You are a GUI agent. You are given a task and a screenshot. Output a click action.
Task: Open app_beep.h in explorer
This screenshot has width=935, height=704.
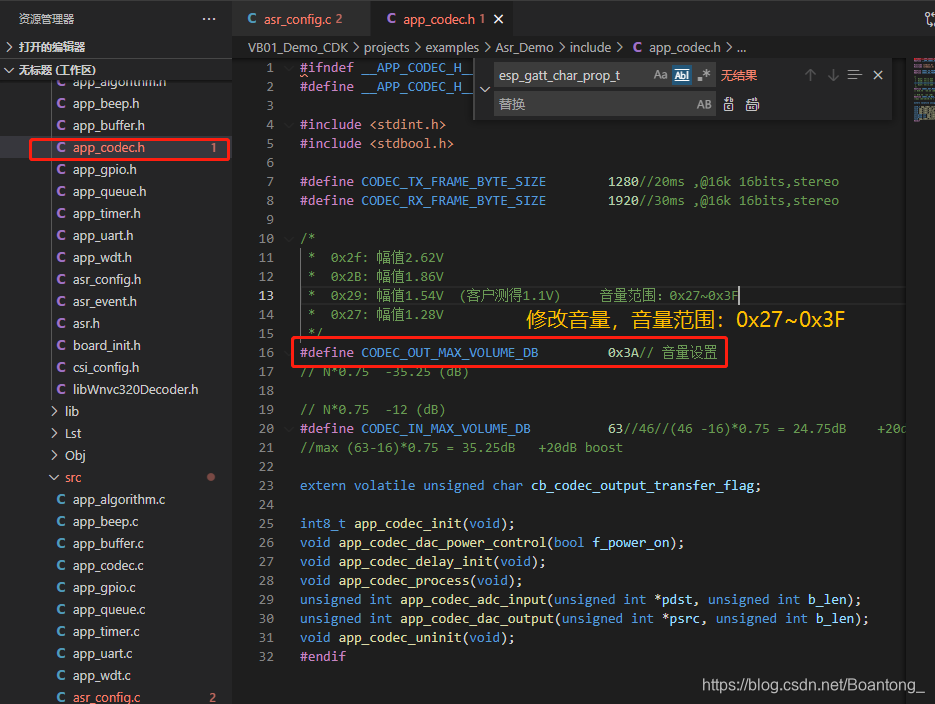tap(106, 104)
